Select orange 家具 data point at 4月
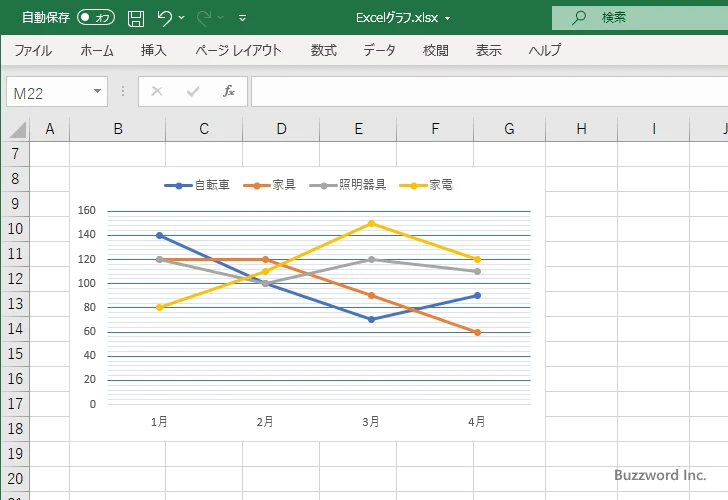The height and width of the screenshot is (500, 728). 477,332
